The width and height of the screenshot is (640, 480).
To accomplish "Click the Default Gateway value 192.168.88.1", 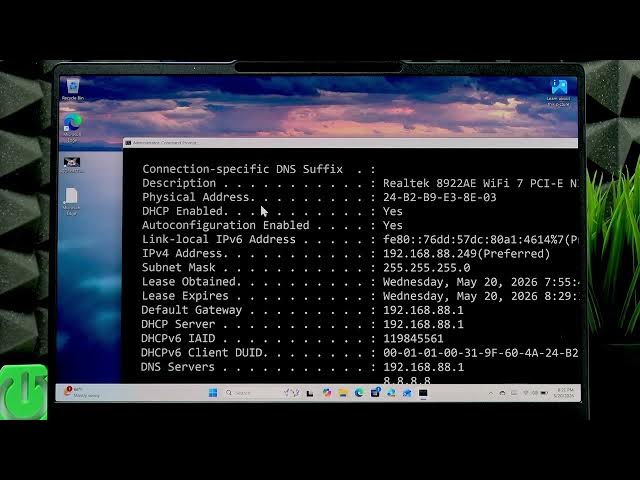I will point(423,310).
